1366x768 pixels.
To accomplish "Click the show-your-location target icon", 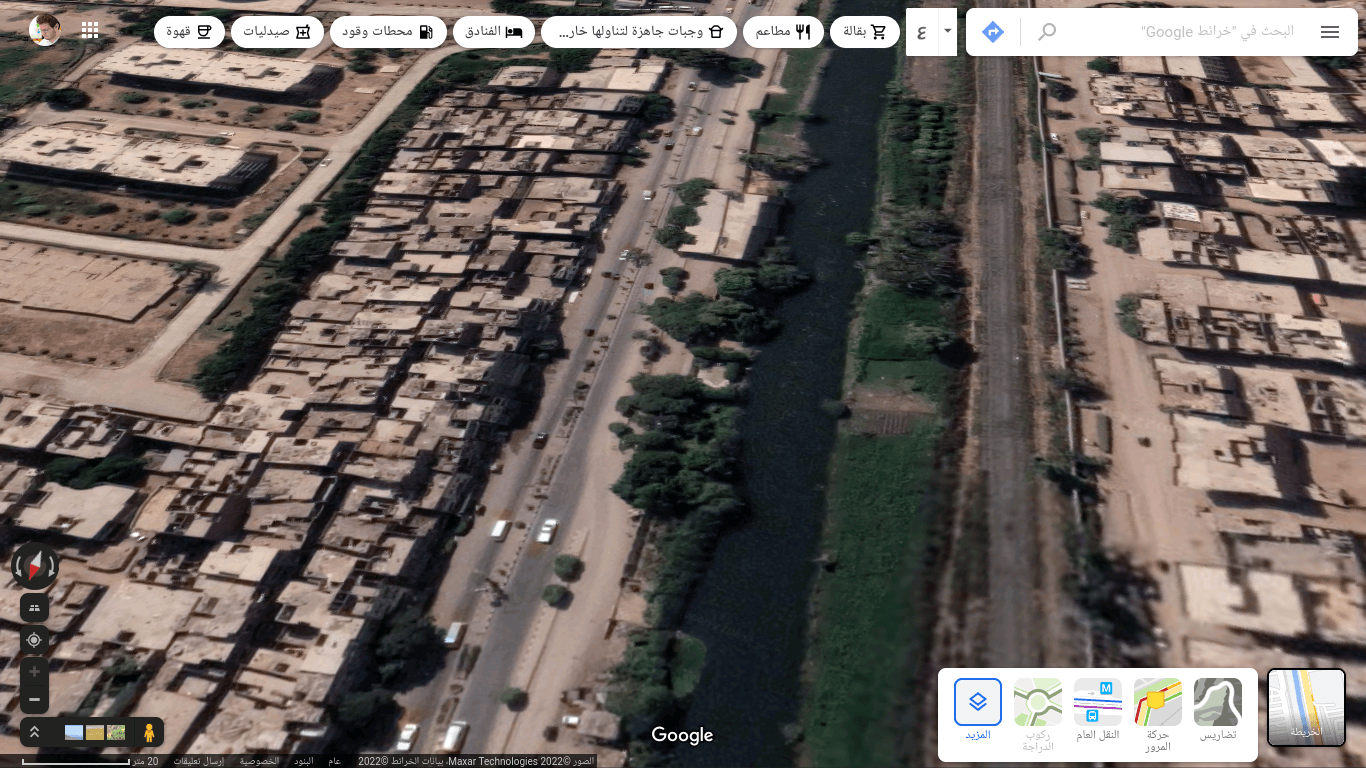I will 34,640.
